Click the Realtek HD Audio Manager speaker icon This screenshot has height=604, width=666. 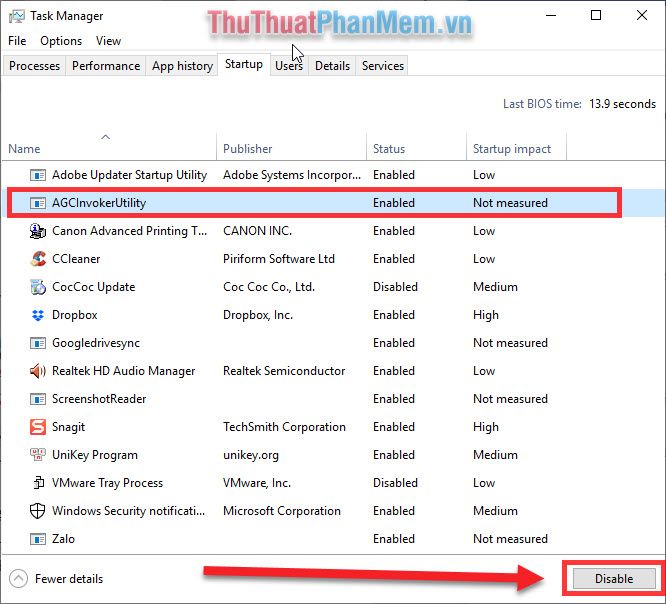(38, 371)
